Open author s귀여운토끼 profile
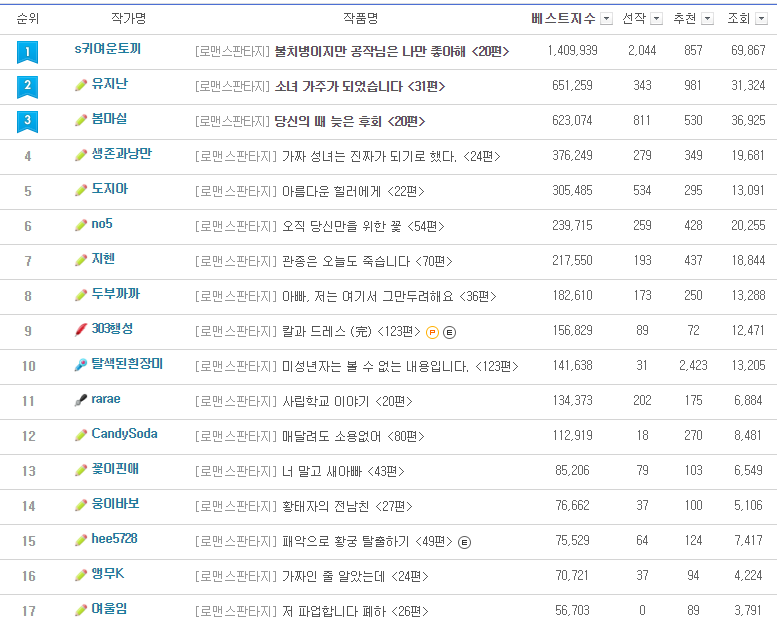Image resolution: width=777 pixels, height=625 pixels. click(x=108, y=49)
